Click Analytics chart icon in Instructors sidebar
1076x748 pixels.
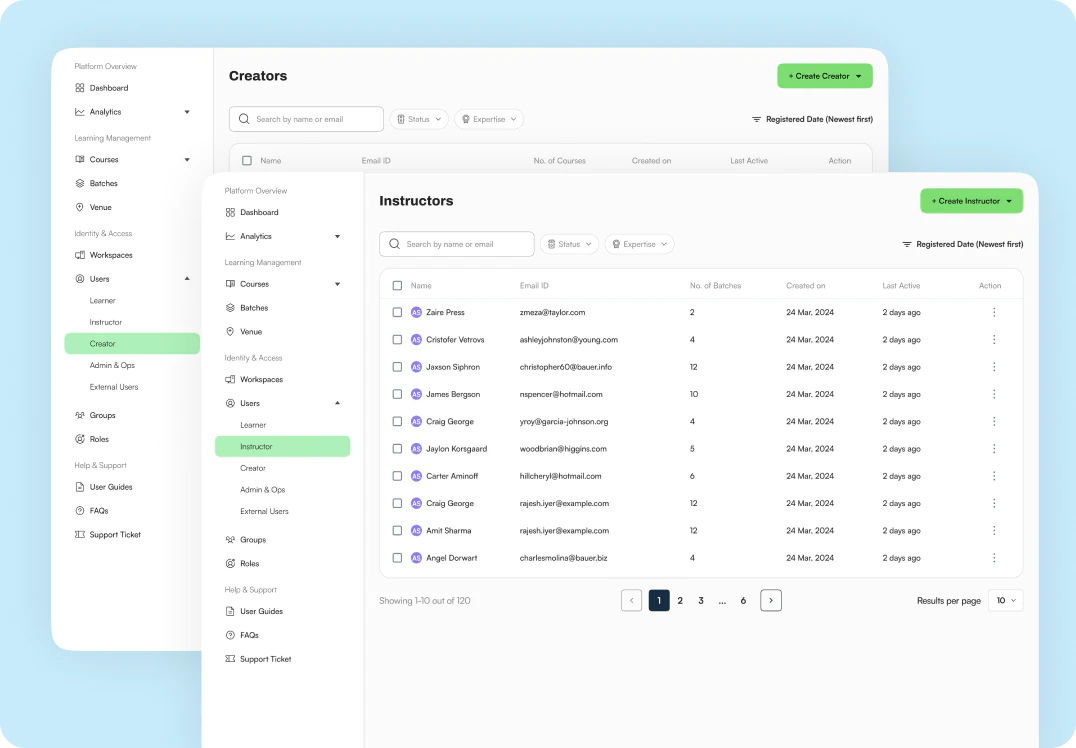[231, 236]
